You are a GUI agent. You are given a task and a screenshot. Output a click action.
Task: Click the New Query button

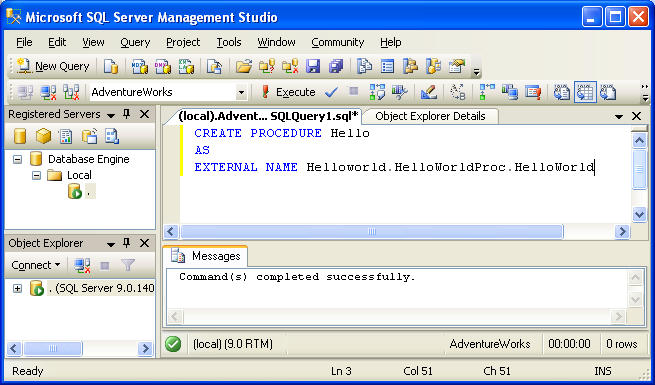53,66
